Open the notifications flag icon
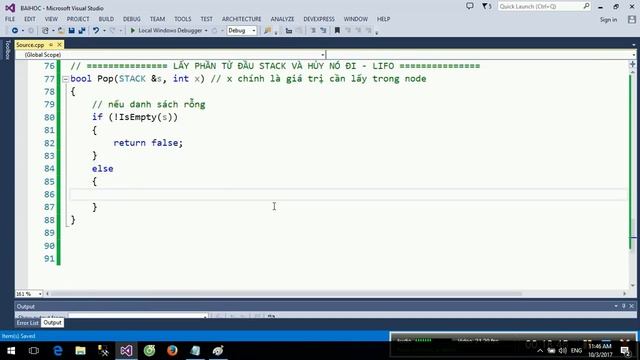This screenshot has width=640, height=360. click(x=486, y=7)
